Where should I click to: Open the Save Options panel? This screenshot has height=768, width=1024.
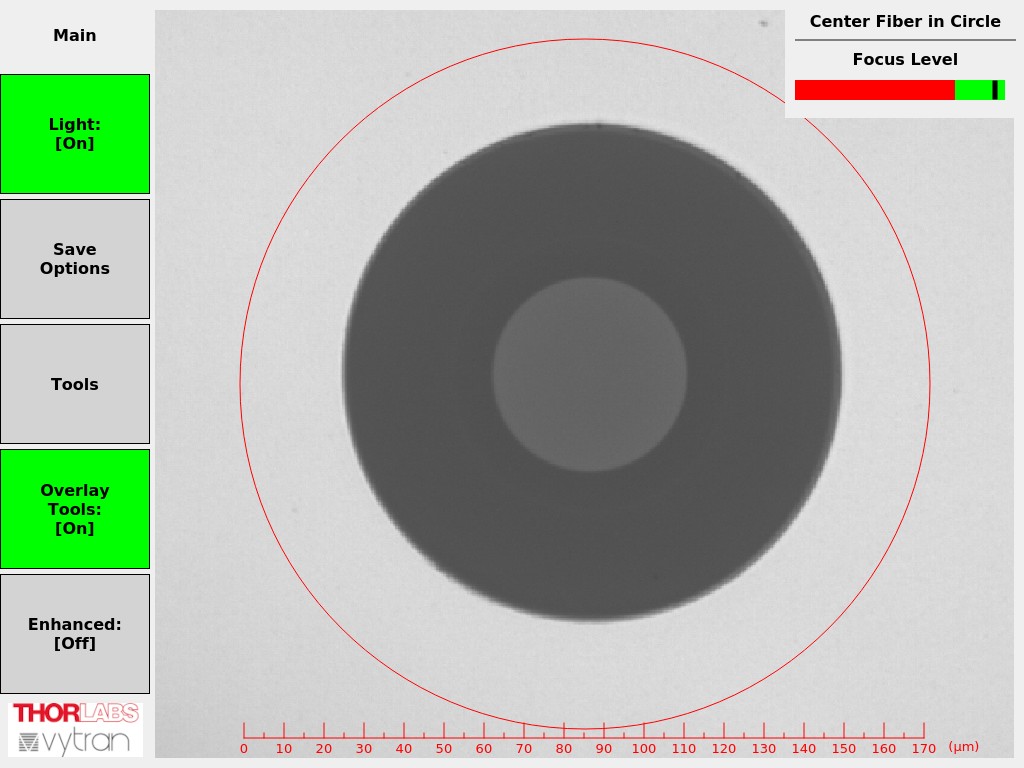pos(75,259)
